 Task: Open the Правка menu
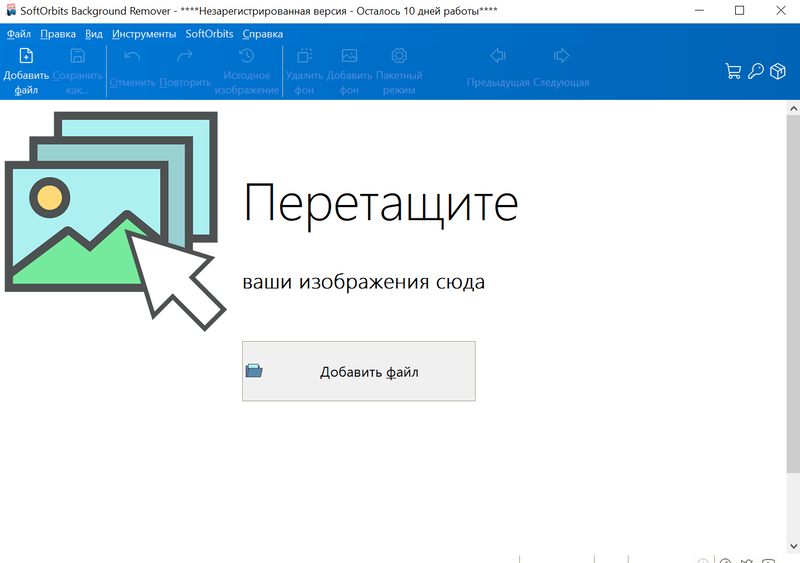tap(58, 34)
